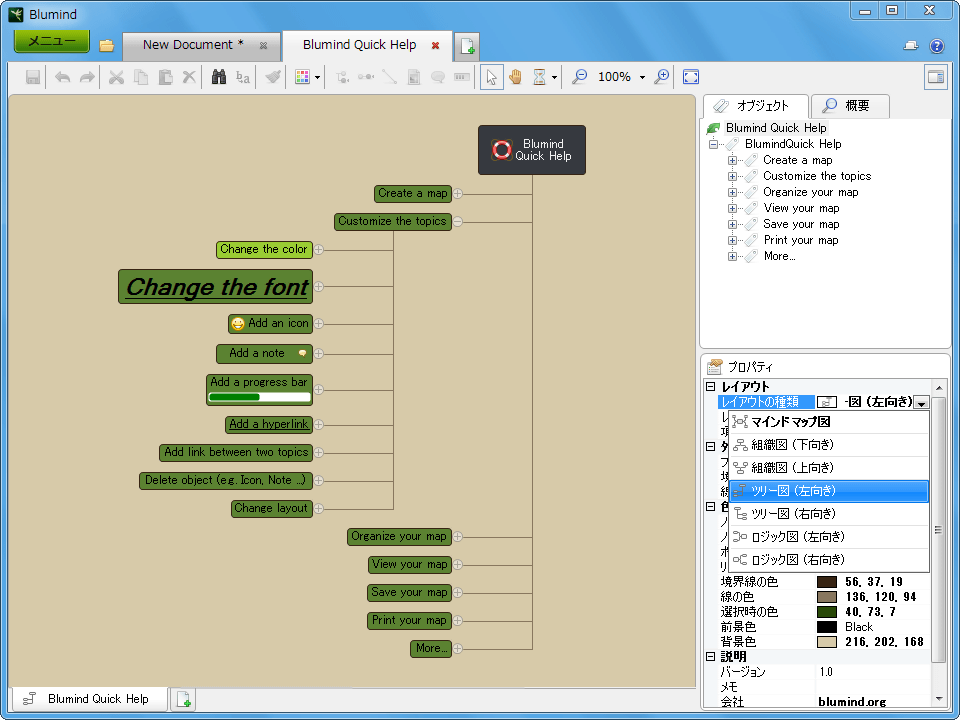
Task: Open a file with the folder icon
Action: [x=107, y=45]
